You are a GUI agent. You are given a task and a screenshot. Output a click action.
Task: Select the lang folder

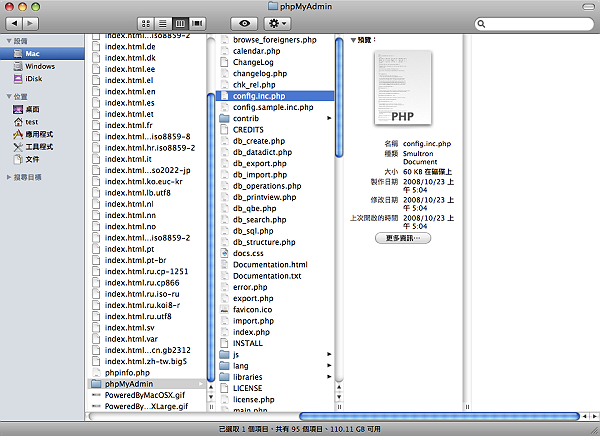pos(275,366)
